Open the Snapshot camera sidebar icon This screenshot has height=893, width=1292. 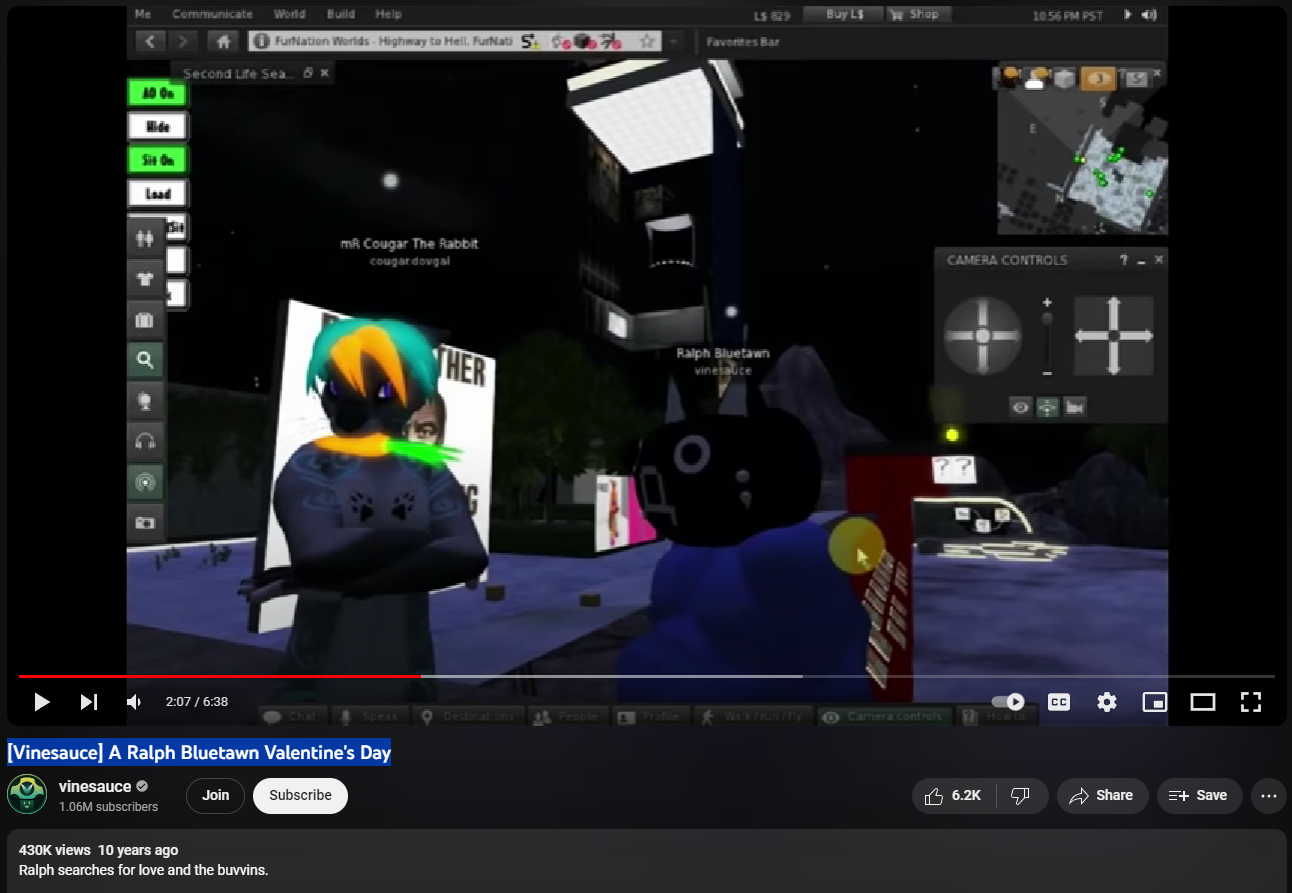tap(145, 522)
